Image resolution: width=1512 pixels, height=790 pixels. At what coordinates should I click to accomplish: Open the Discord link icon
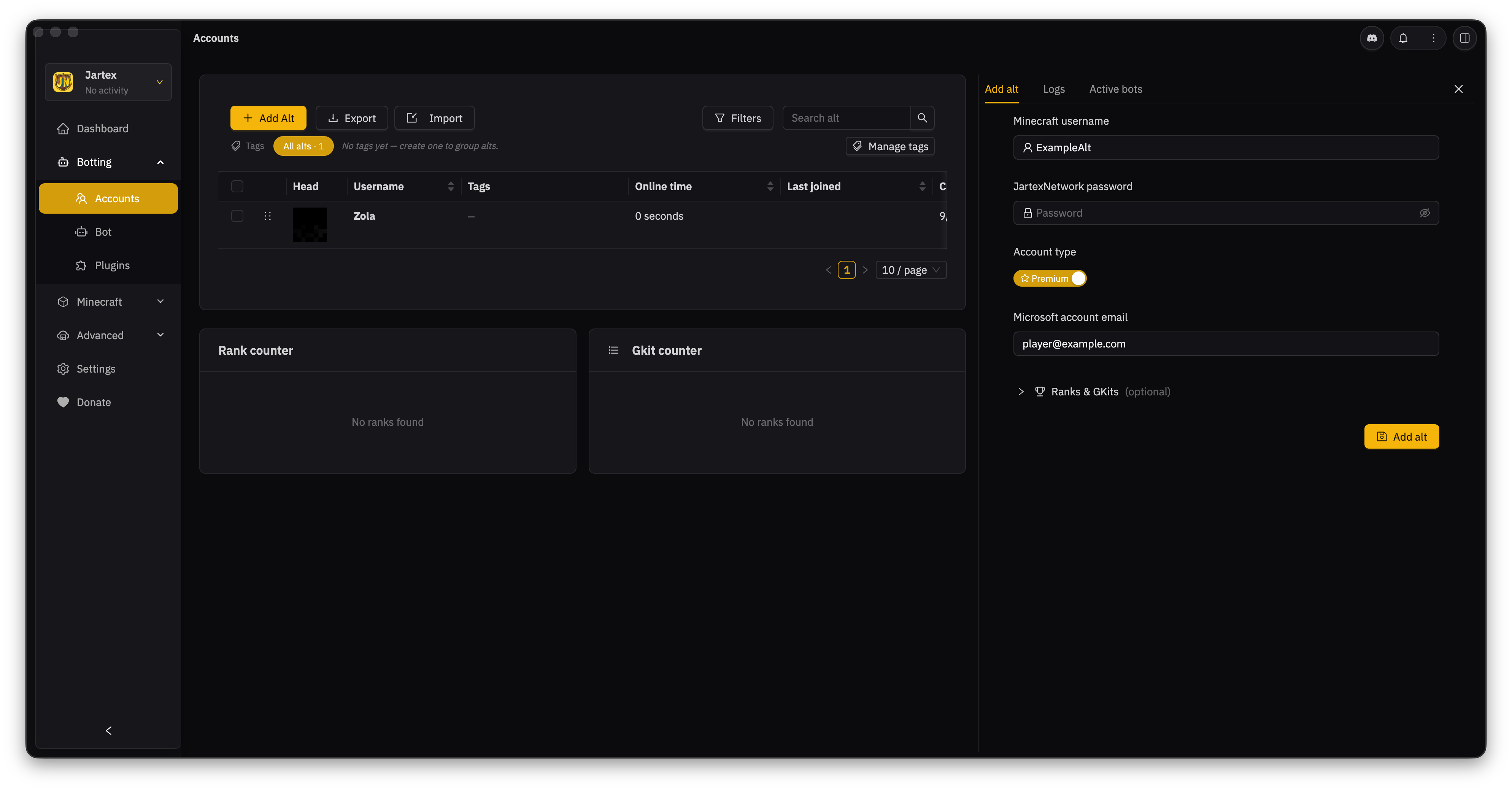point(1372,38)
